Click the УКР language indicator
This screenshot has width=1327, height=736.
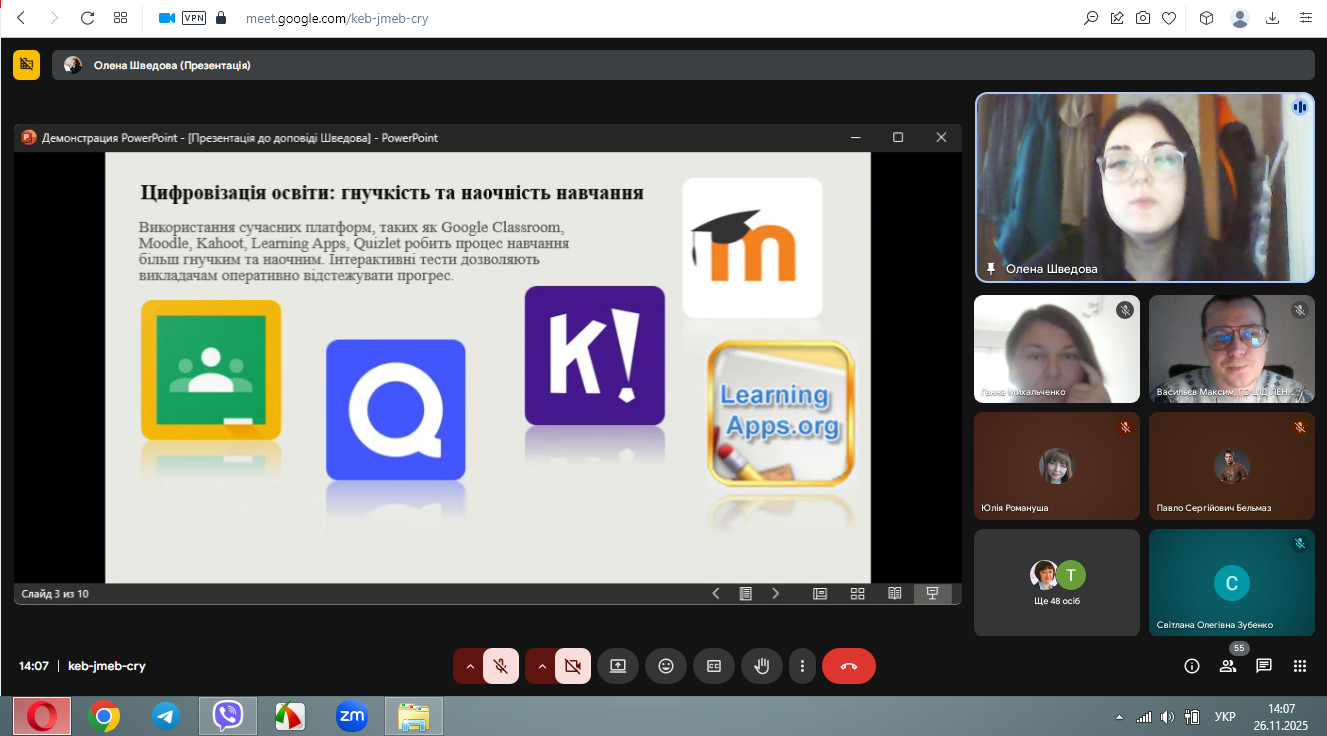pyautogui.click(x=1224, y=717)
